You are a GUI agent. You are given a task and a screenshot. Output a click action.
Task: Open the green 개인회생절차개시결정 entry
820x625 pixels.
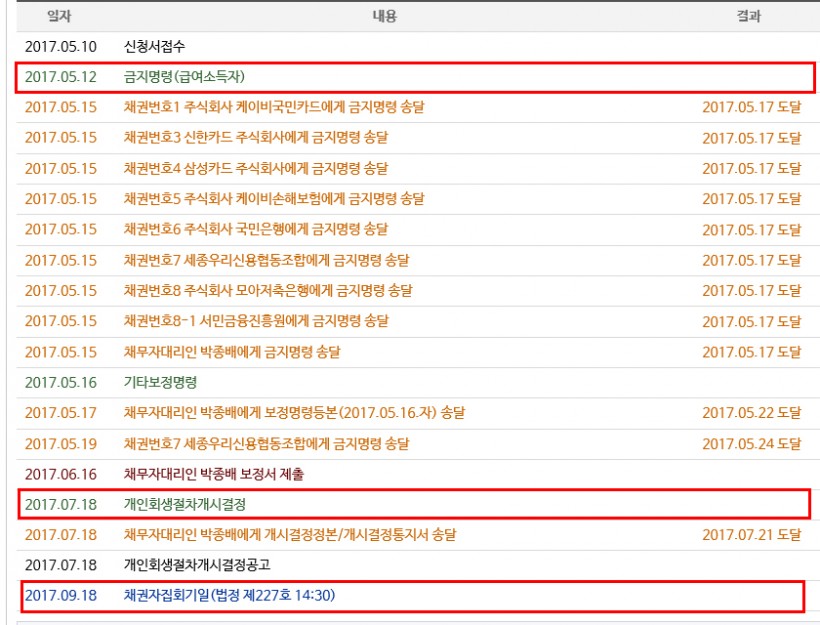click(x=185, y=504)
